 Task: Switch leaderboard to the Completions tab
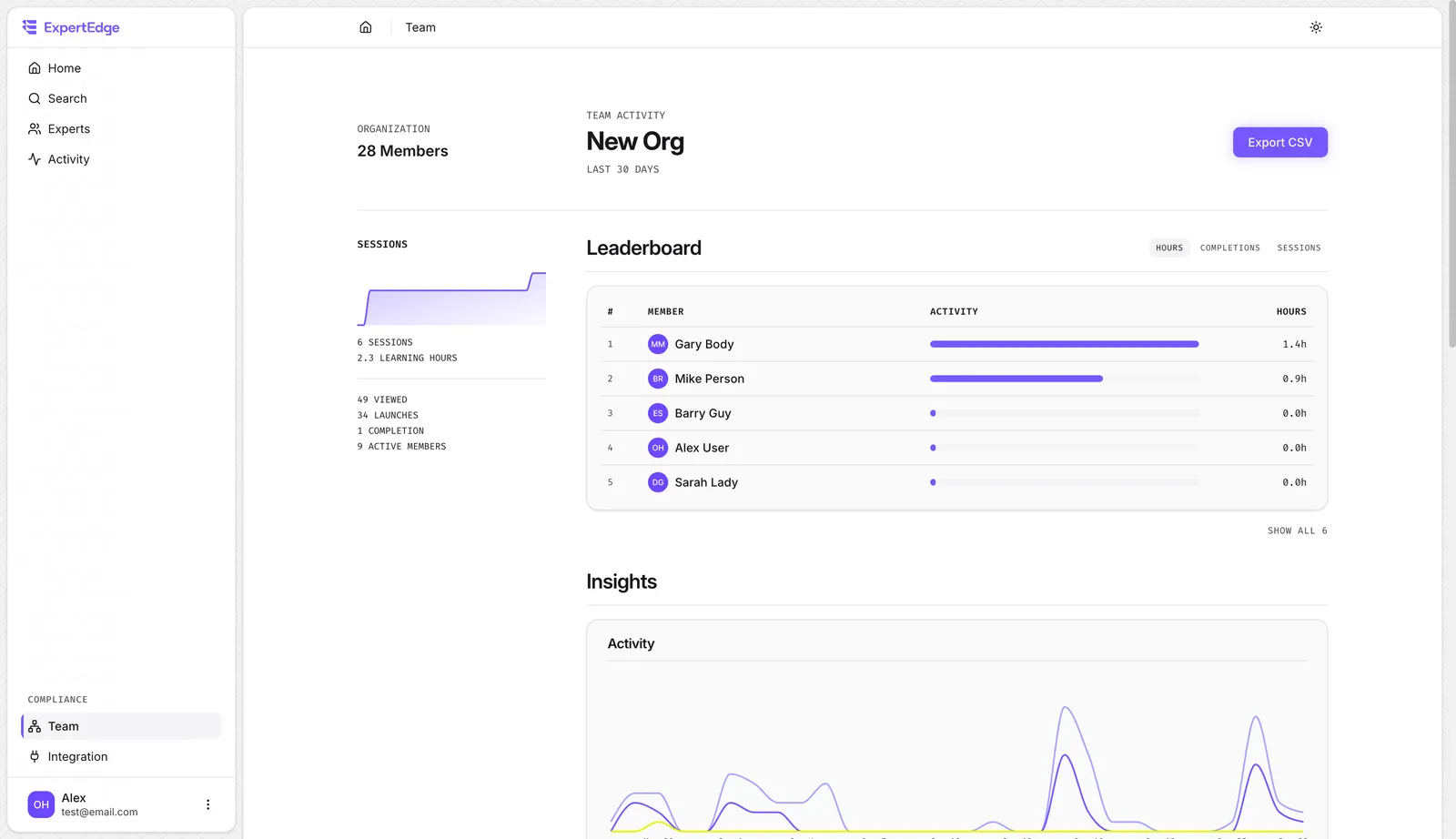pyautogui.click(x=1230, y=248)
